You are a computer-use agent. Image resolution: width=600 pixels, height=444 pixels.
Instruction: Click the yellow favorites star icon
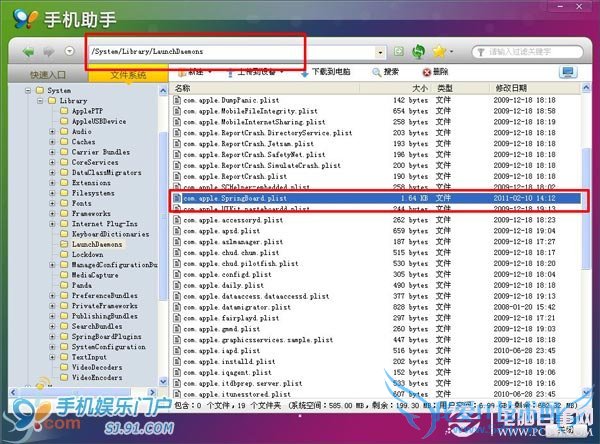440,51
